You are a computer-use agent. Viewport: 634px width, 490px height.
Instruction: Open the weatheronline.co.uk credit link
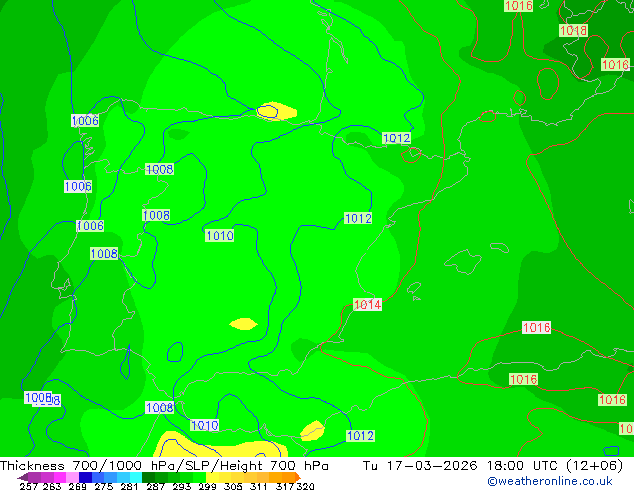[550, 481]
